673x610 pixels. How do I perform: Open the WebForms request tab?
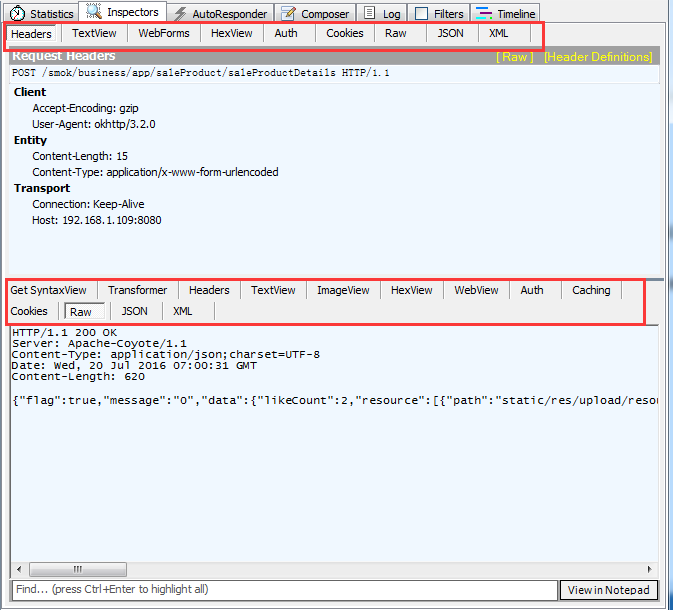(164, 33)
